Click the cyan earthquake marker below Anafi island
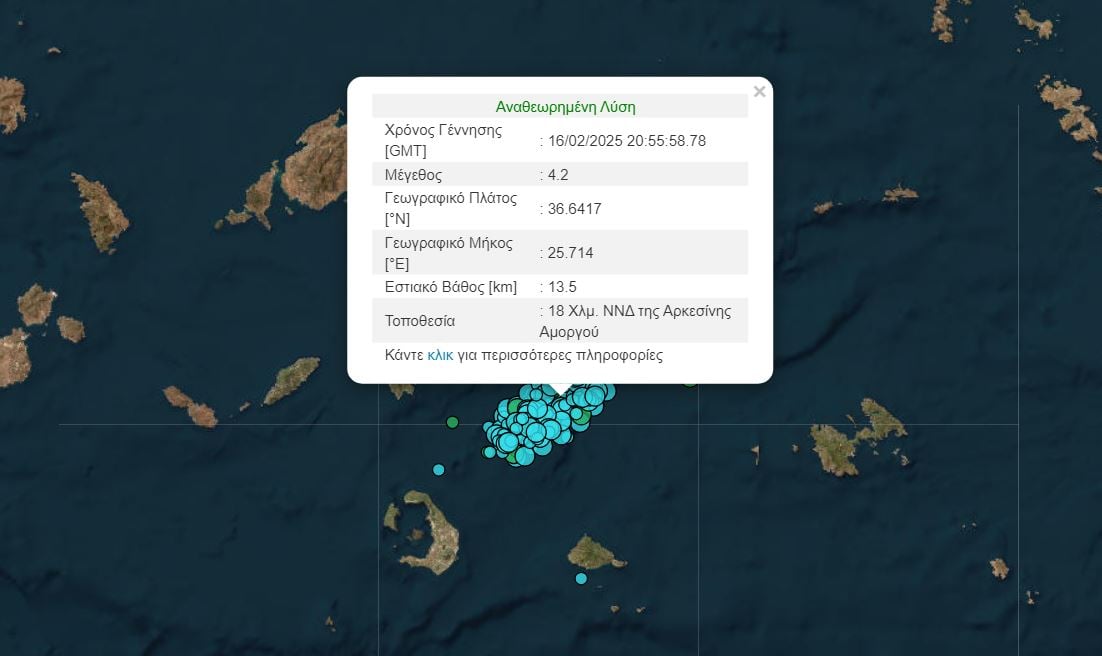The width and height of the screenshot is (1102, 656). pyautogui.click(x=581, y=579)
